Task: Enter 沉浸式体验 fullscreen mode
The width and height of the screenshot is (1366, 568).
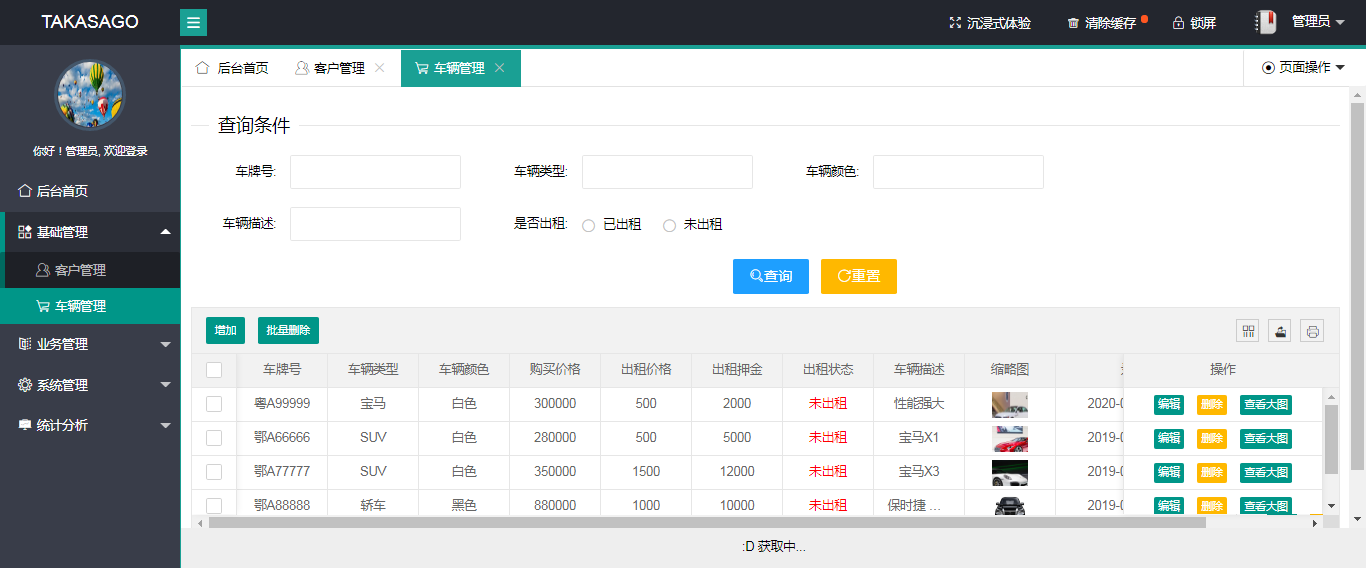Action: (x=989, y=23)
